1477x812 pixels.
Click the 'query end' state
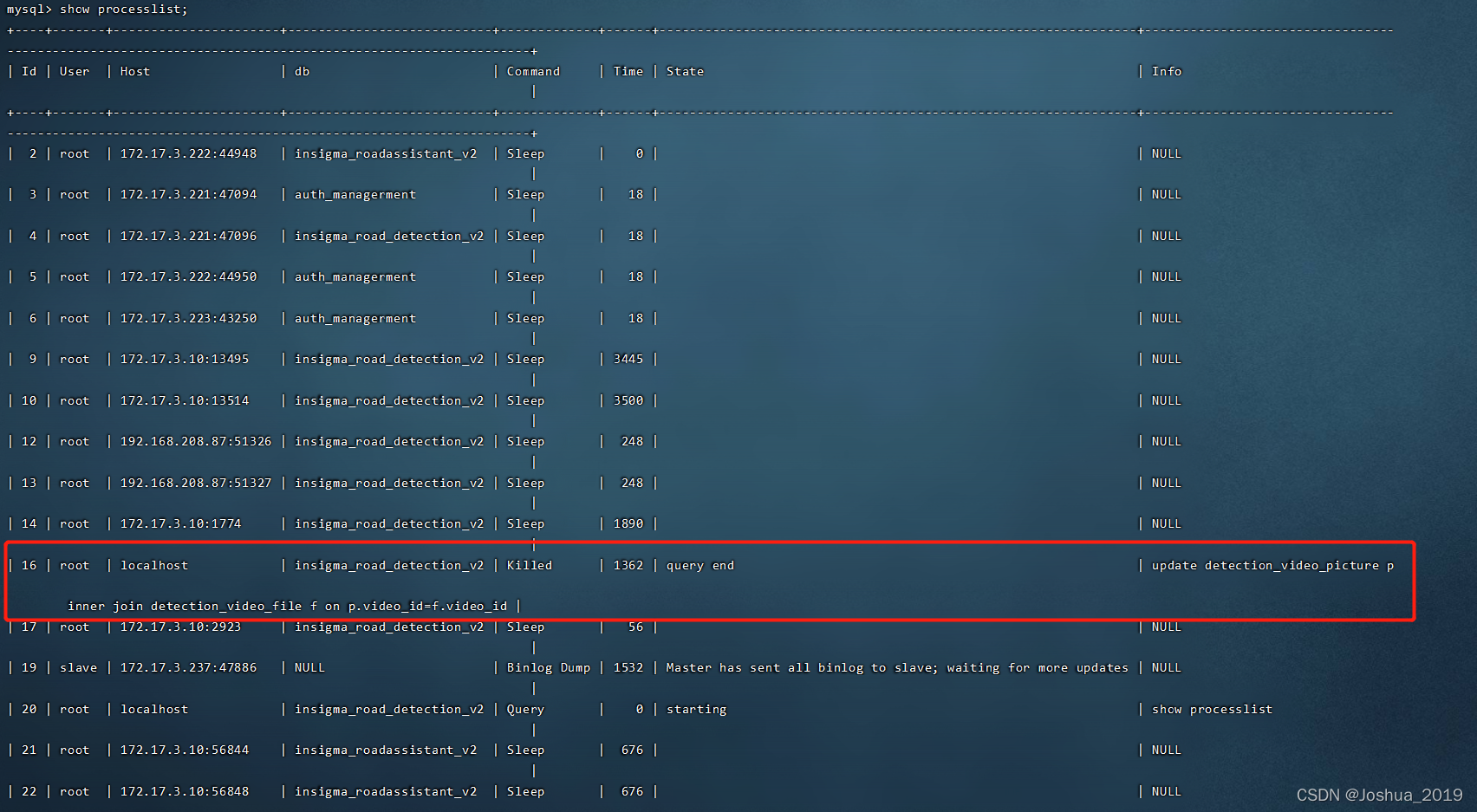point(700,566)
